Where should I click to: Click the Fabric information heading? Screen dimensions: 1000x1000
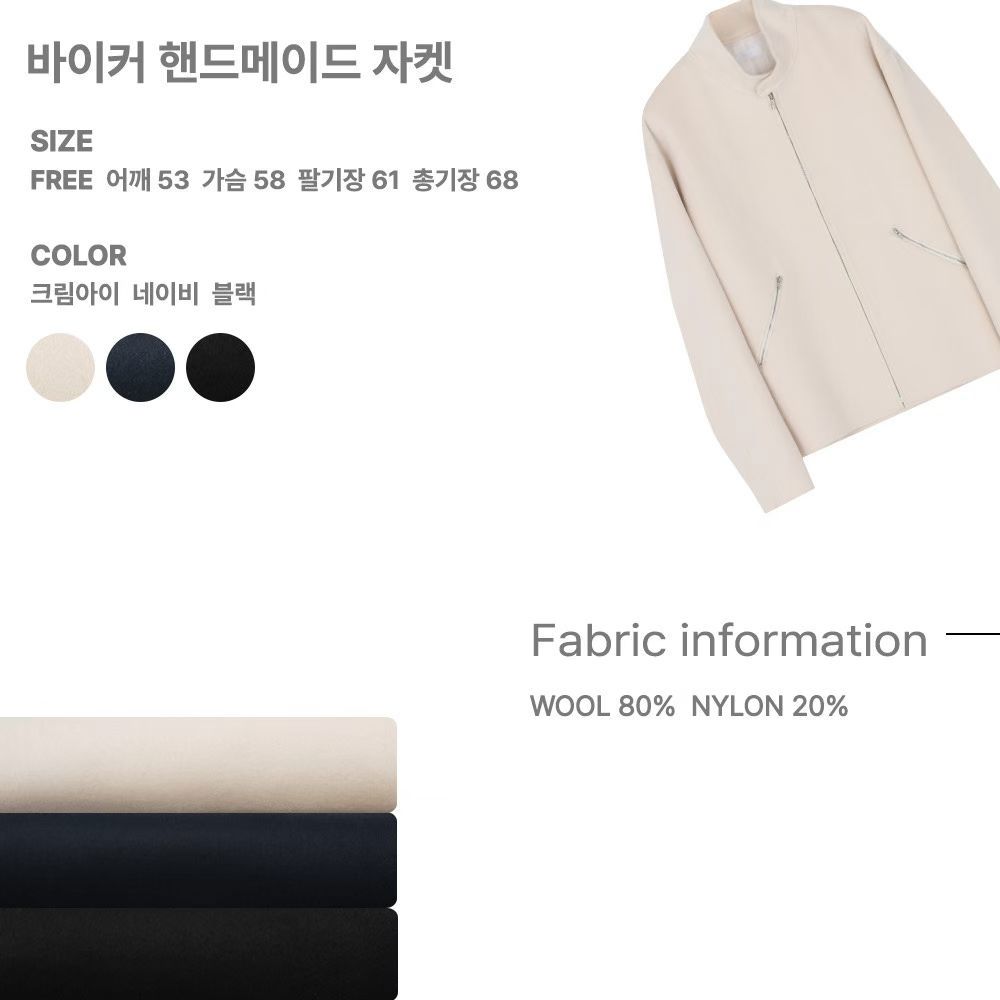pos(729,640)
